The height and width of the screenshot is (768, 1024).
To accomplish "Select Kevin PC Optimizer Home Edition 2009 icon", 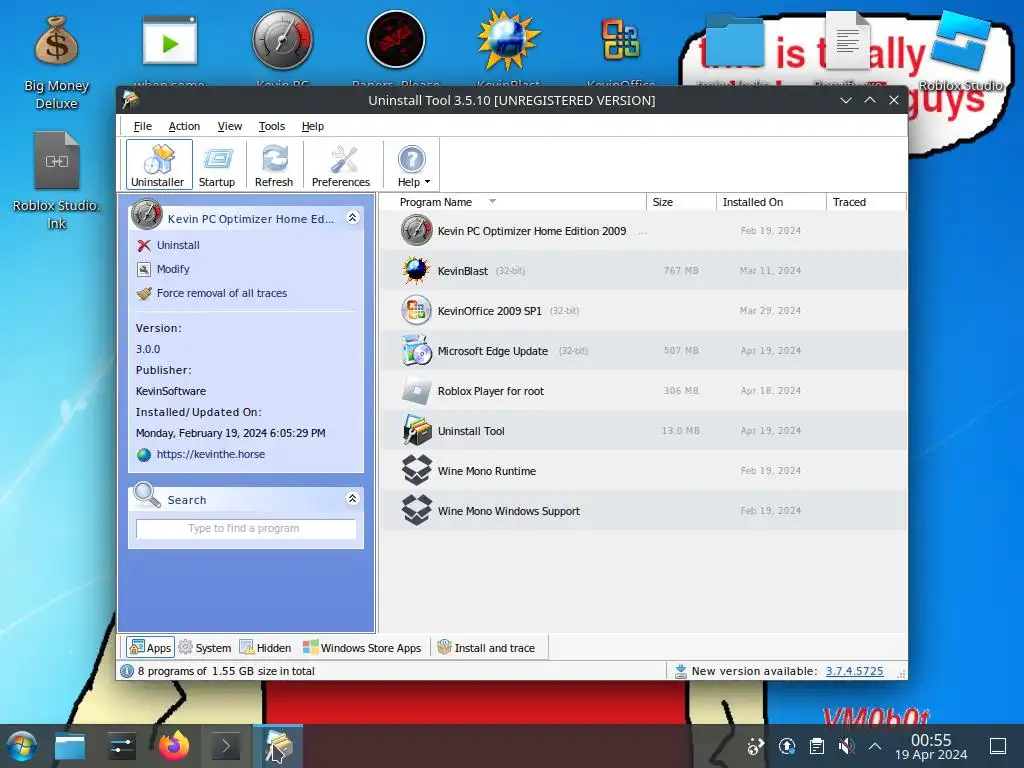I will pos(416,231).
